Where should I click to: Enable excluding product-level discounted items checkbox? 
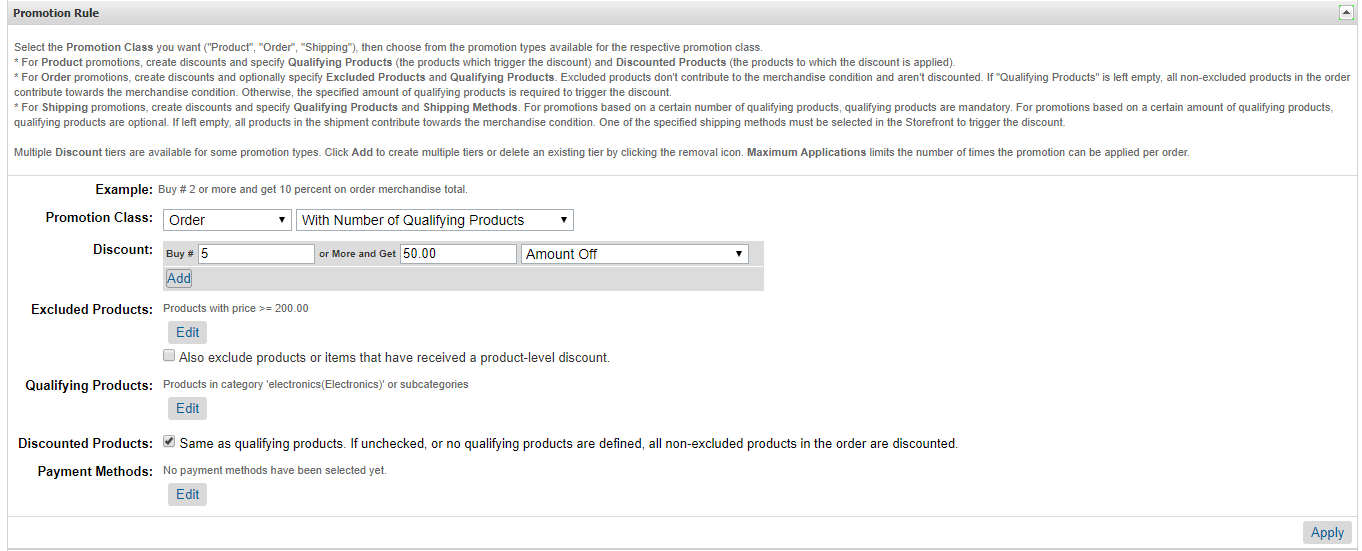(x=169, y=356)
